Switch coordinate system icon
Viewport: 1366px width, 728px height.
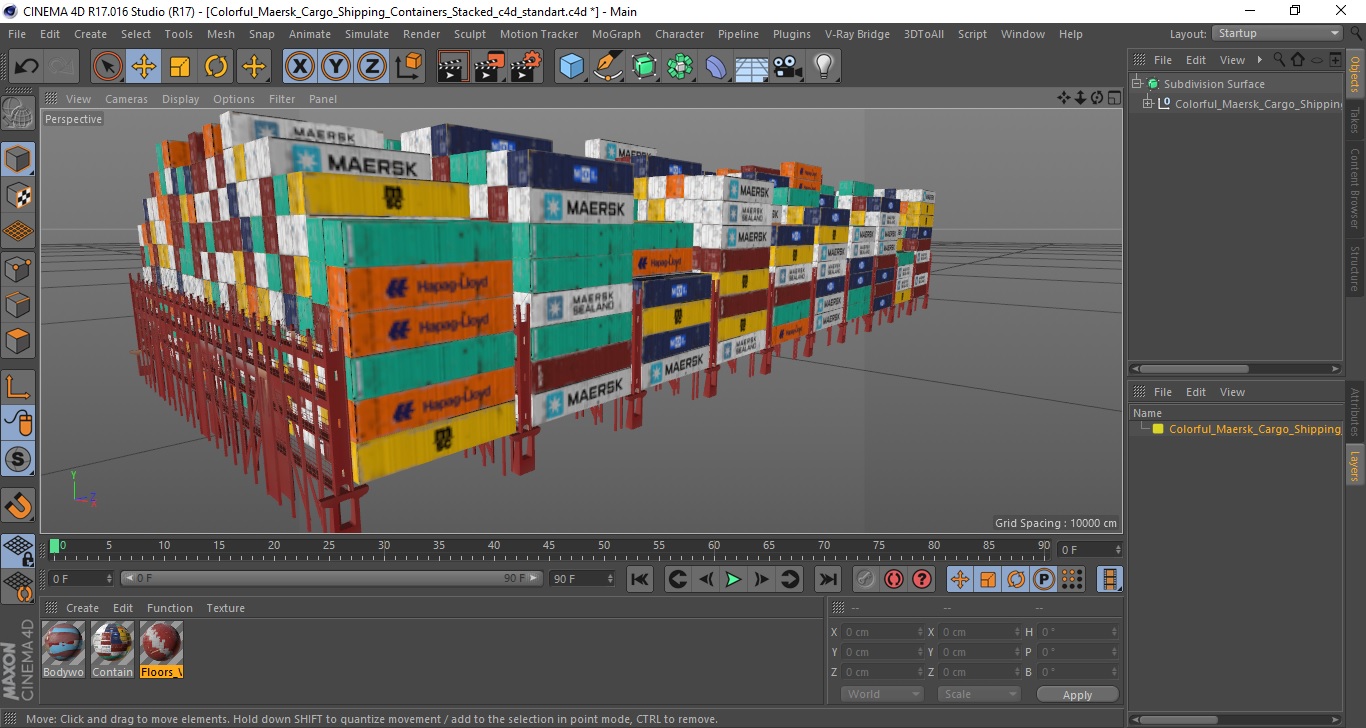pos(408,67)
